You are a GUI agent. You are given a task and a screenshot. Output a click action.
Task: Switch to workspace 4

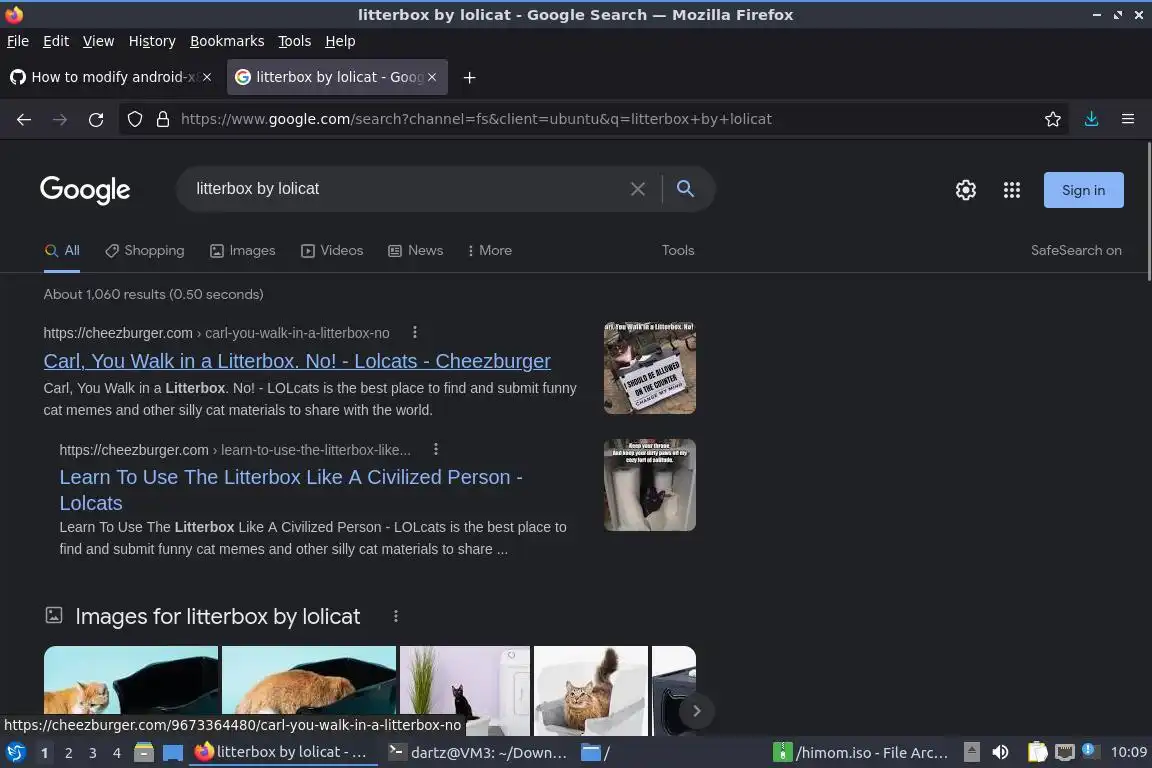tap(116, 753)
